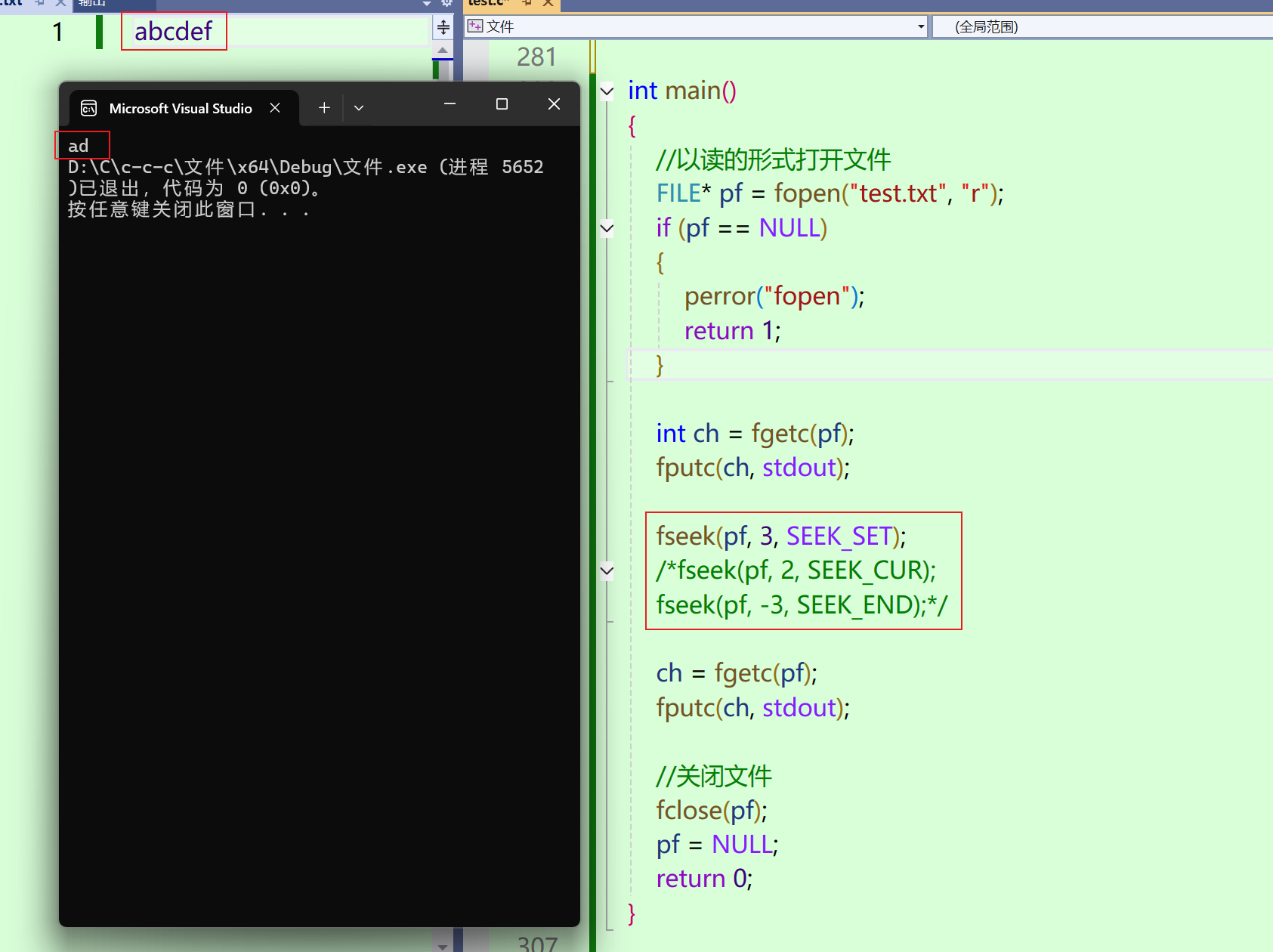1273x952 pixels.
Task: Click the split editor icon in test.txt pane
Action: tap(443, 27)
